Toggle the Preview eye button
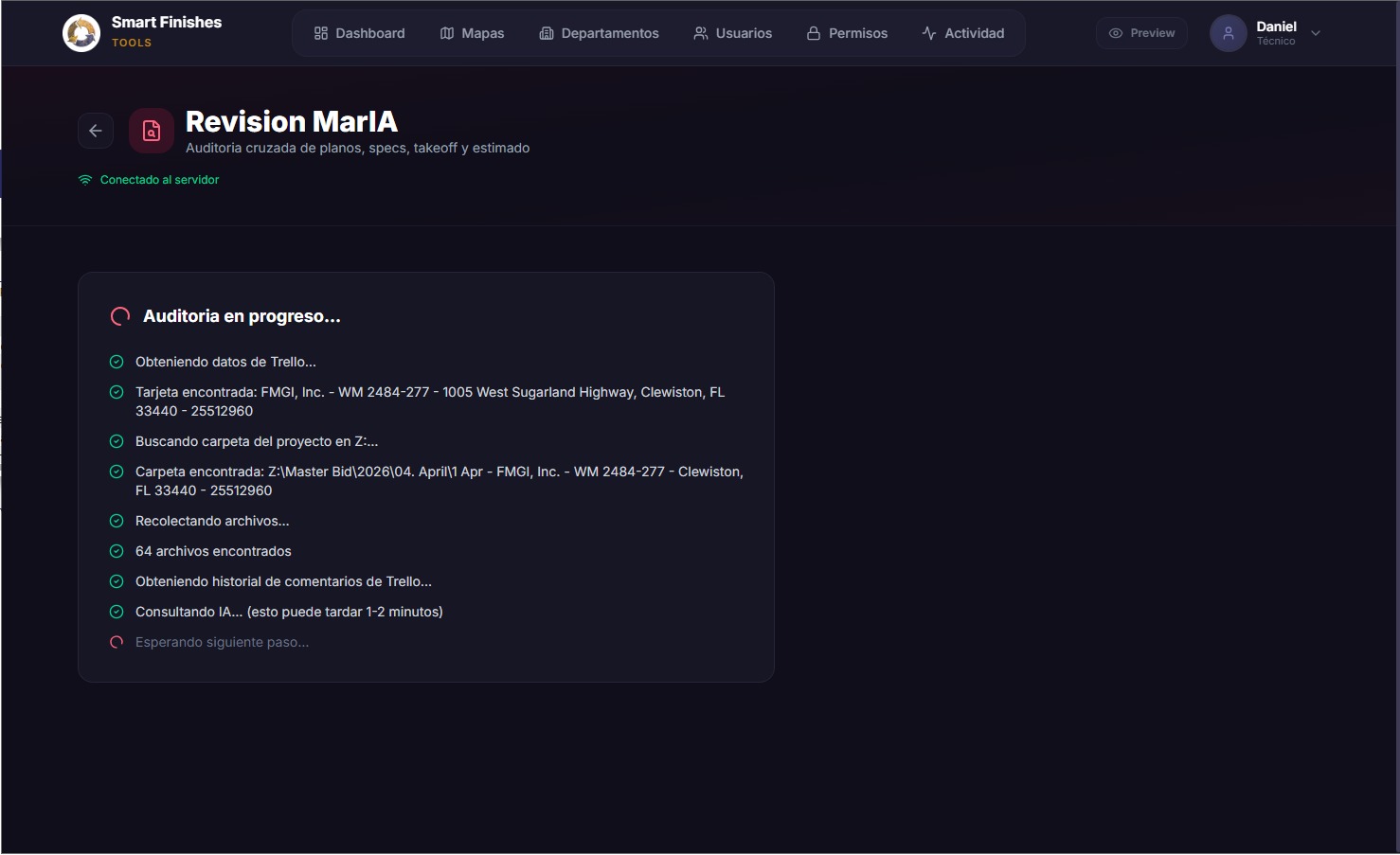Screen dimensions: 1400x855 coord(1141,33)
